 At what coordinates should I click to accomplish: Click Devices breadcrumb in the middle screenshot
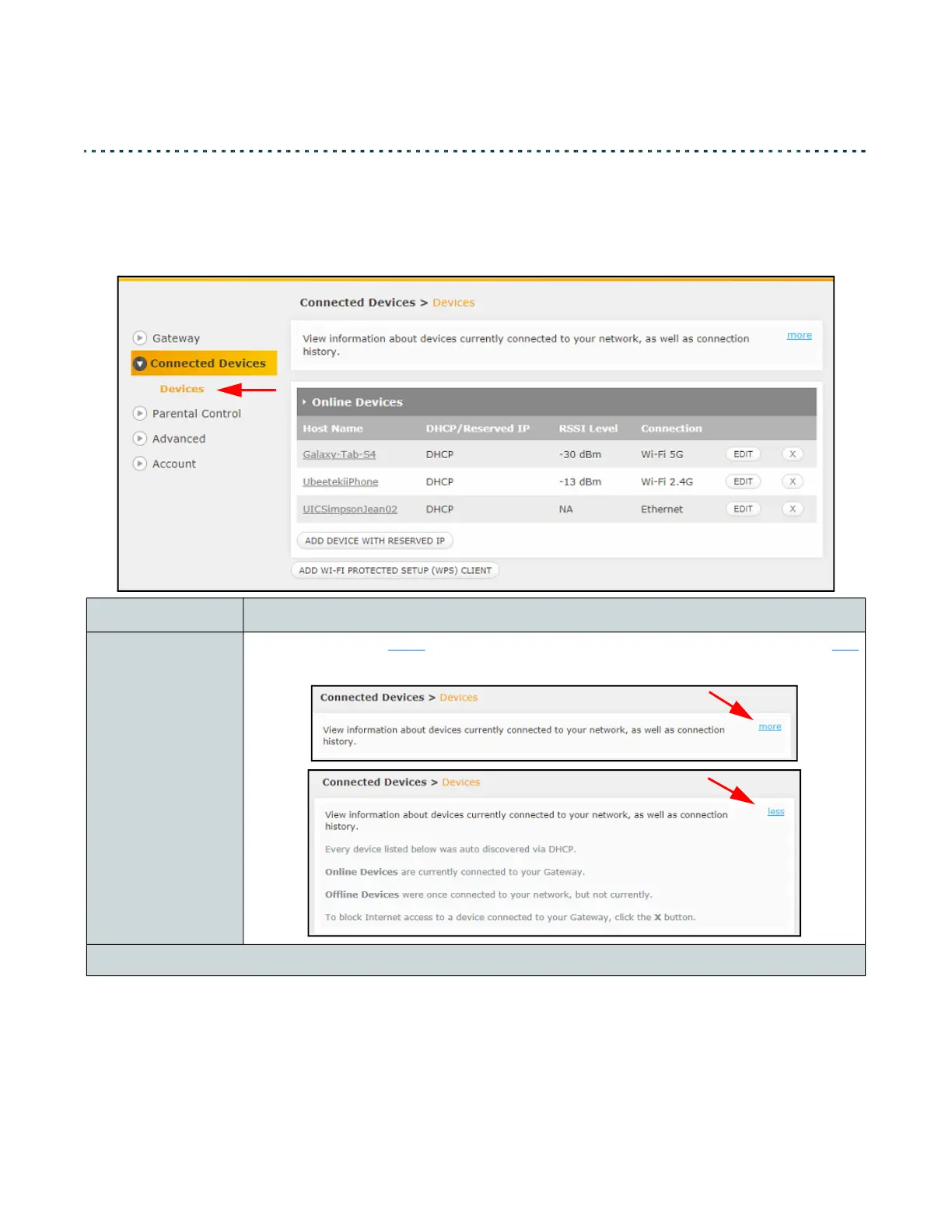click(459, 698)
